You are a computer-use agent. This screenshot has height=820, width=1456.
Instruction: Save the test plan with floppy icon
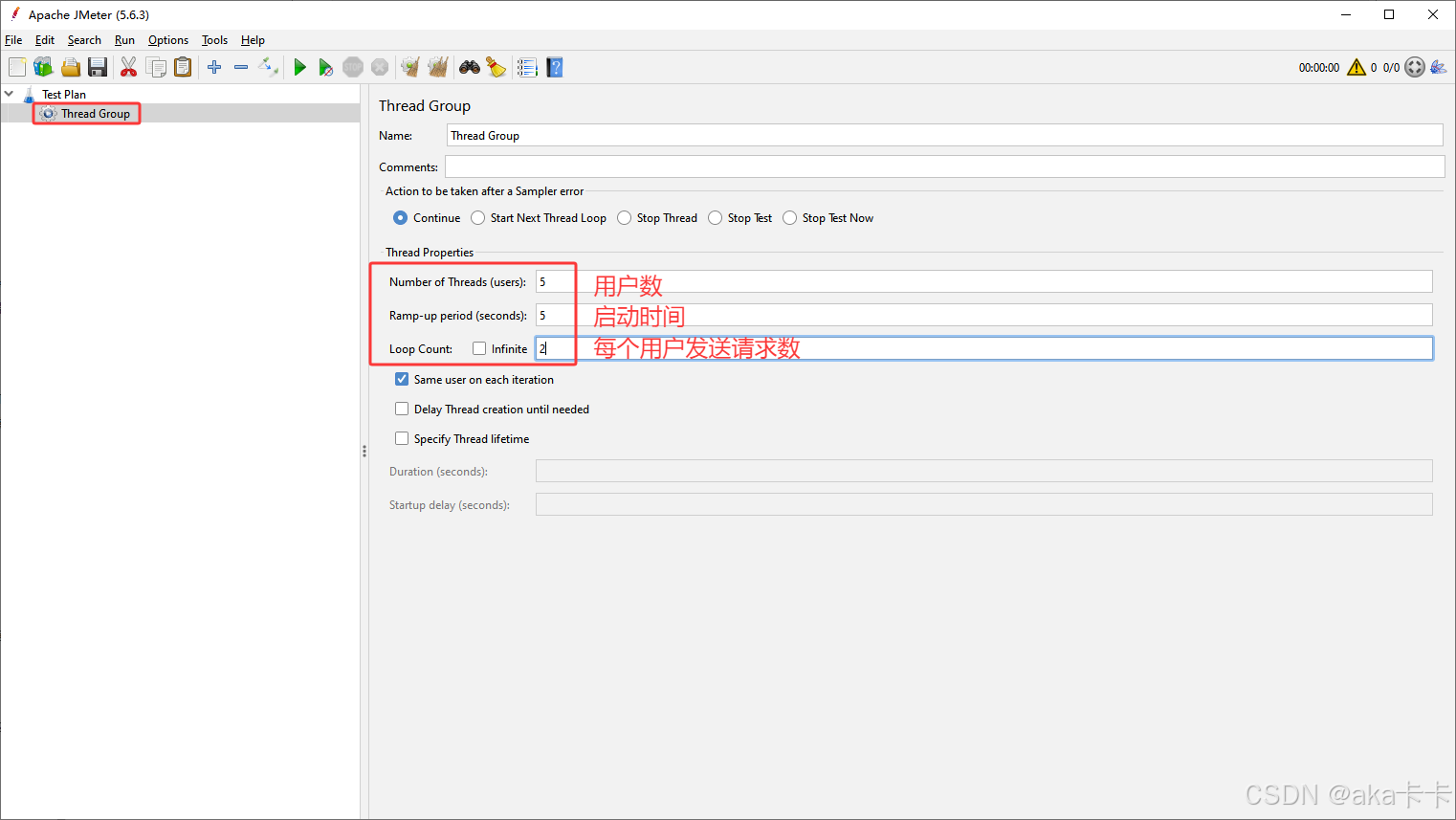click(x=98, y=67)
